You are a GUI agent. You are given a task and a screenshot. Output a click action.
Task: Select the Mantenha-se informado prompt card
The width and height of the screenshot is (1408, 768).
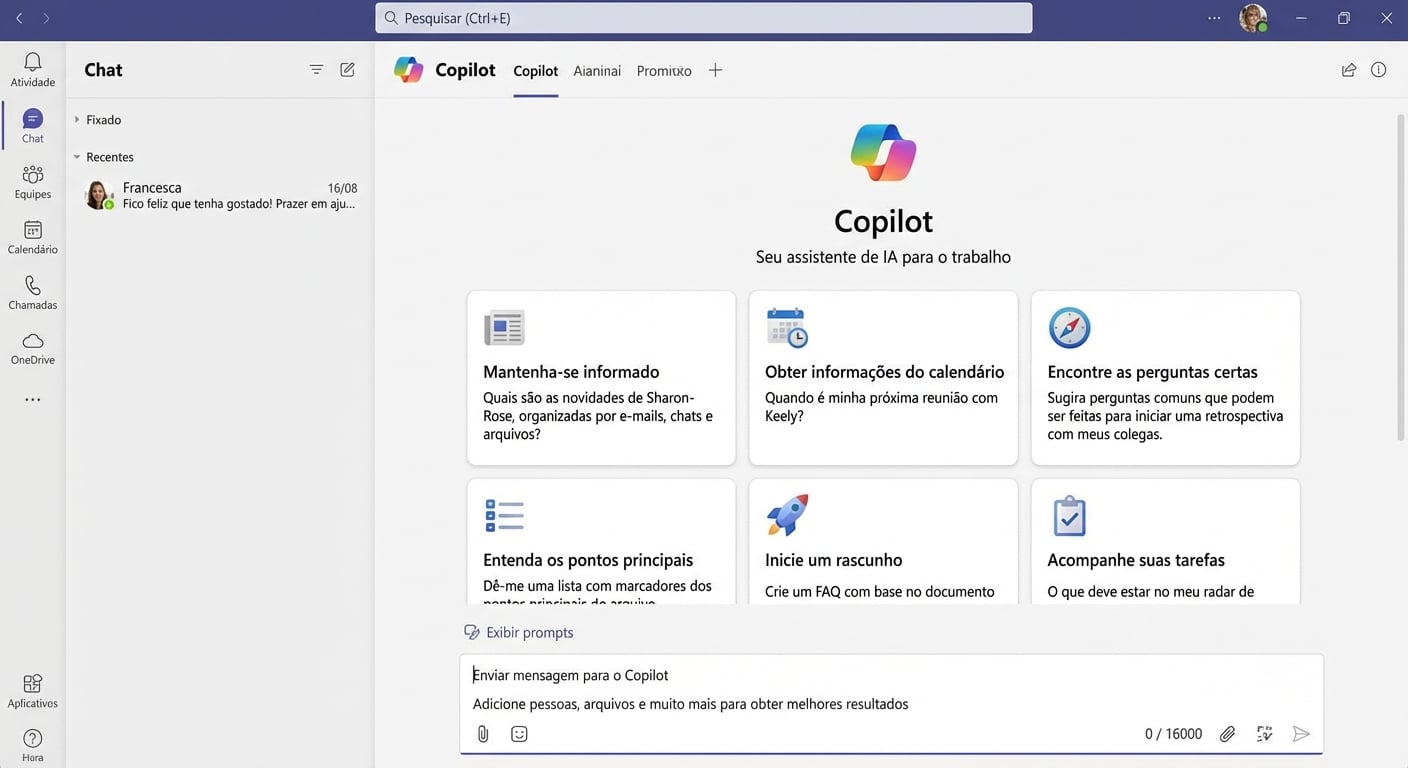[x=601, y=378]
